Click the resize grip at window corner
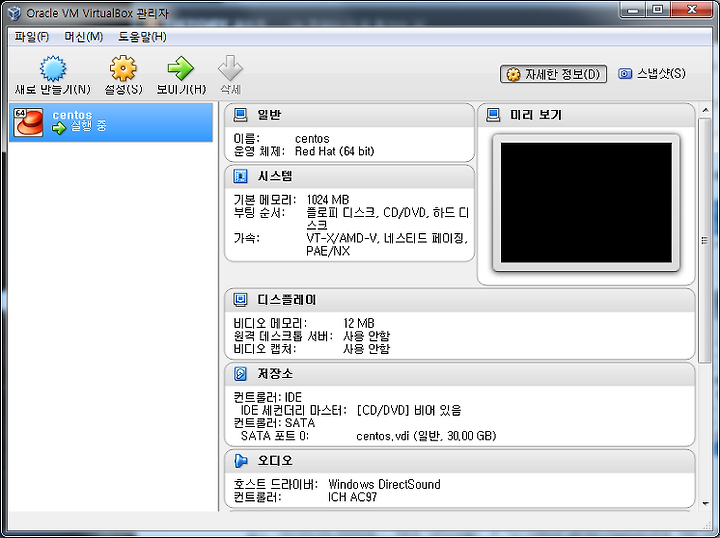 pyautogui.click(x=707, y=525)
